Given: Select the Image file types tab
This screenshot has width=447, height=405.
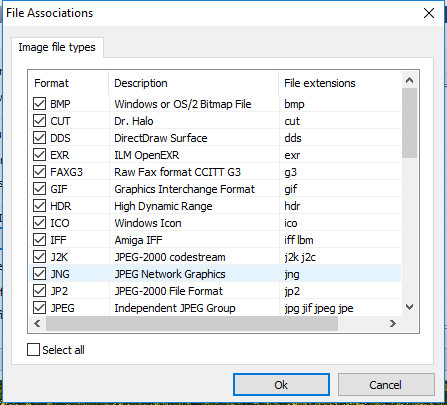Looking at the screenshot, I should [57, 47].
